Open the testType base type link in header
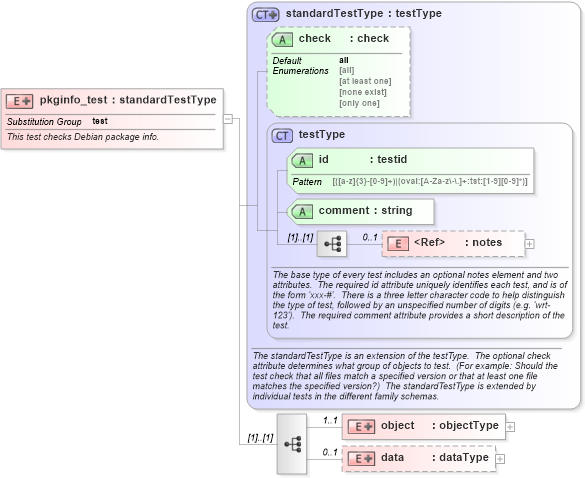The image size is (585, 478). [x=419, y=13]
